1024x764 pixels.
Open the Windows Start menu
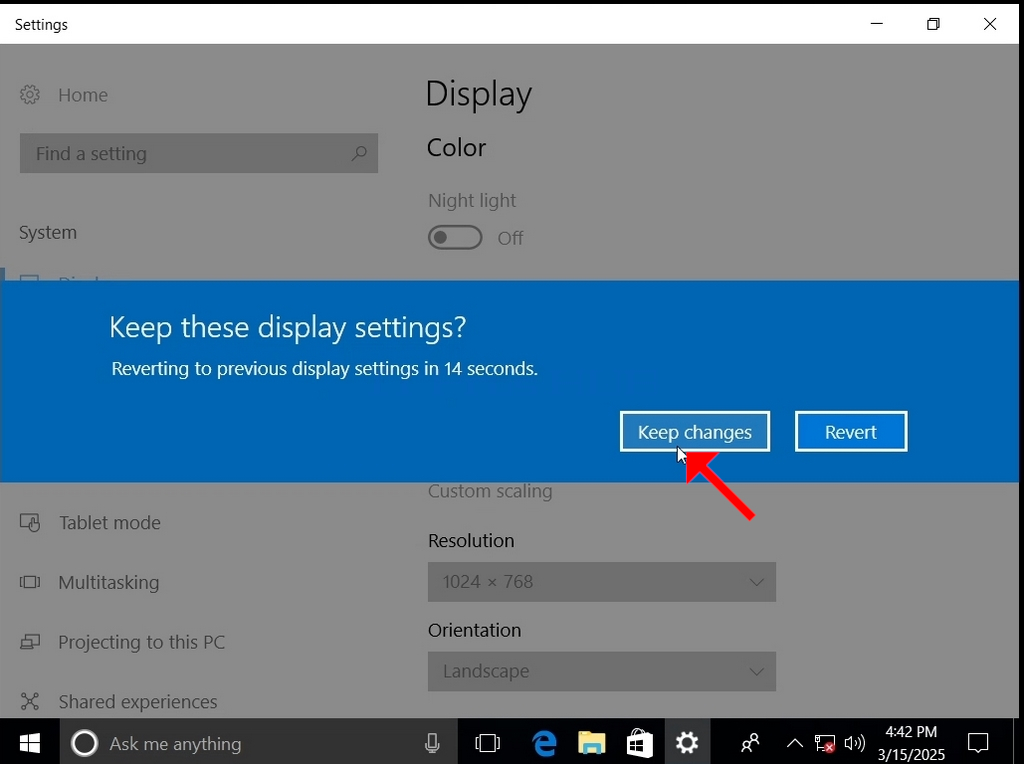click(x=29, y=743)
